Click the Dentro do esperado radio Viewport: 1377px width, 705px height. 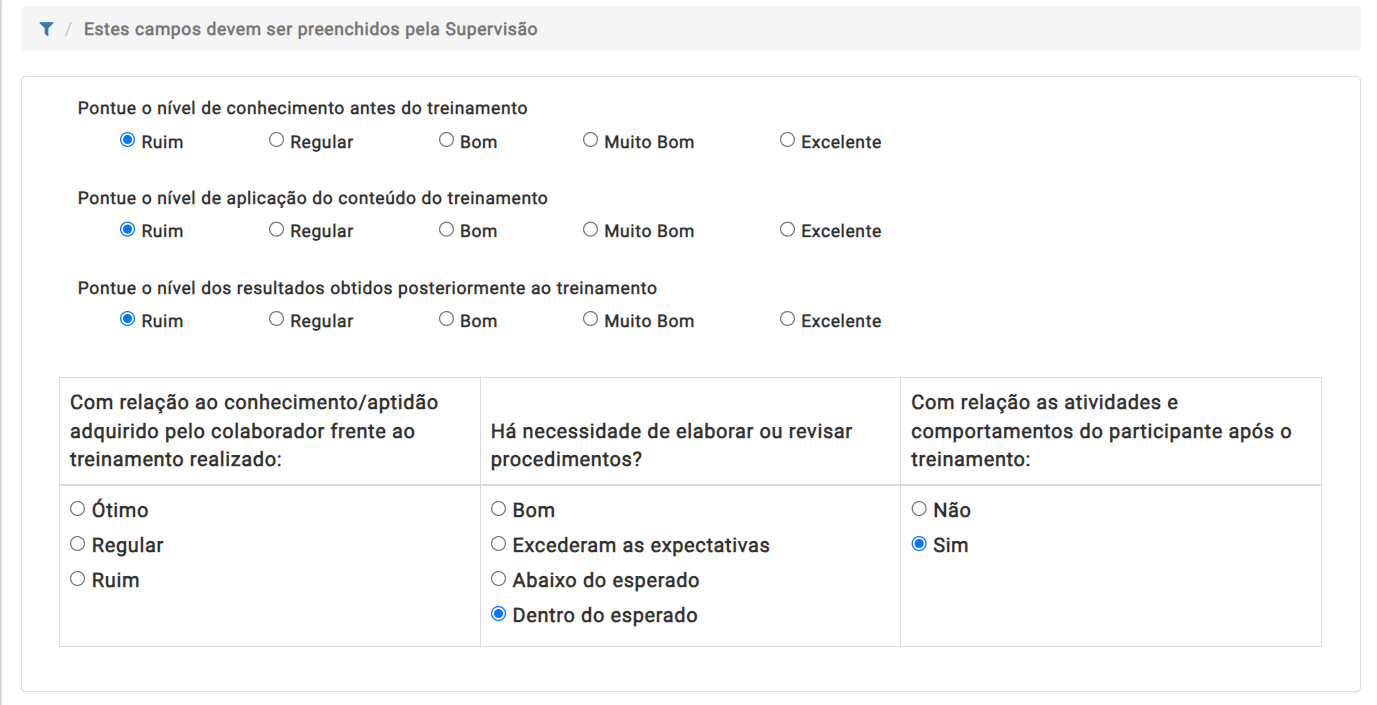pos(499,614)
